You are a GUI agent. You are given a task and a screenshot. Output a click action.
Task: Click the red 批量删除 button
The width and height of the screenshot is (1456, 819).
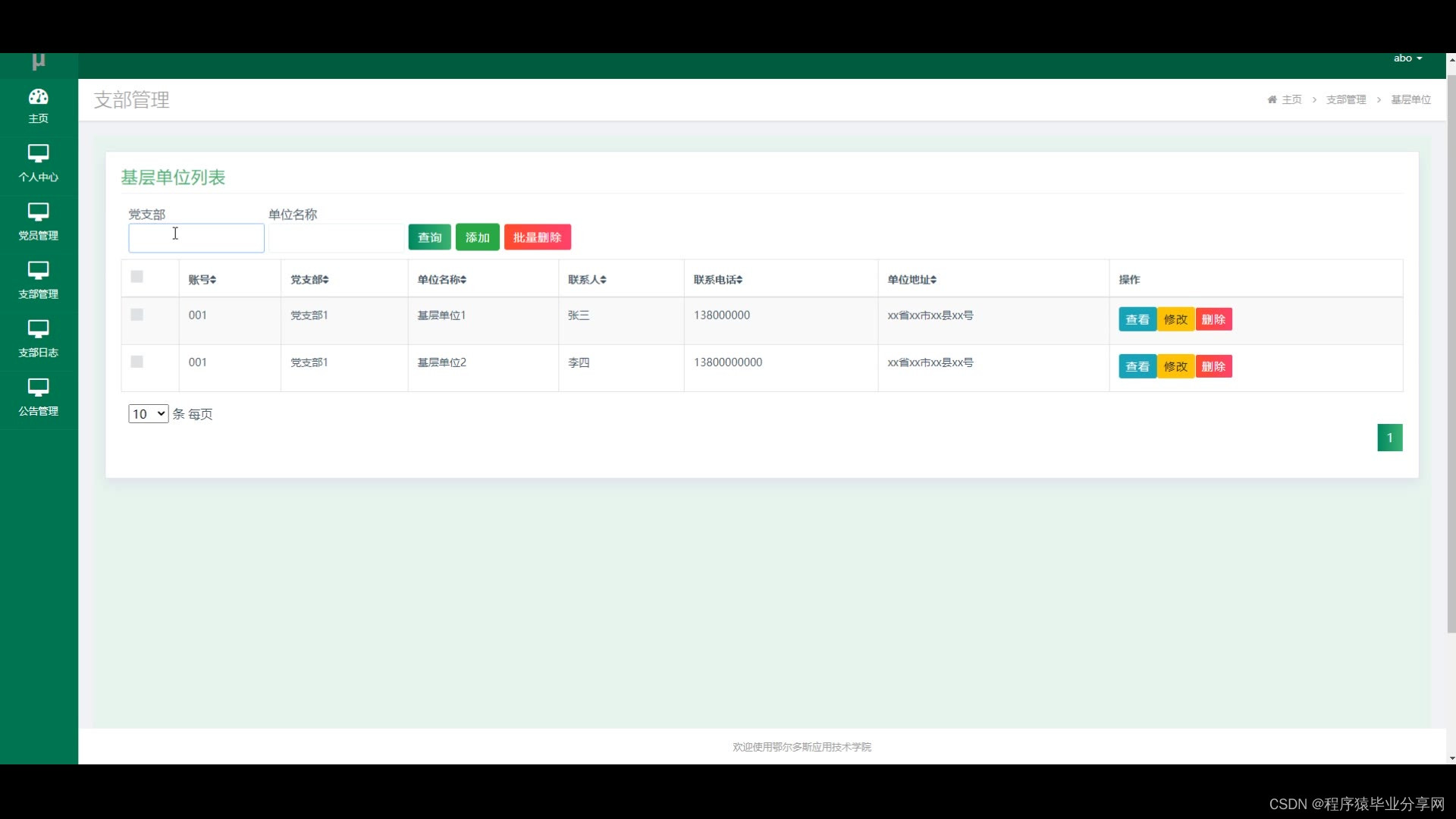coord(537,237)
